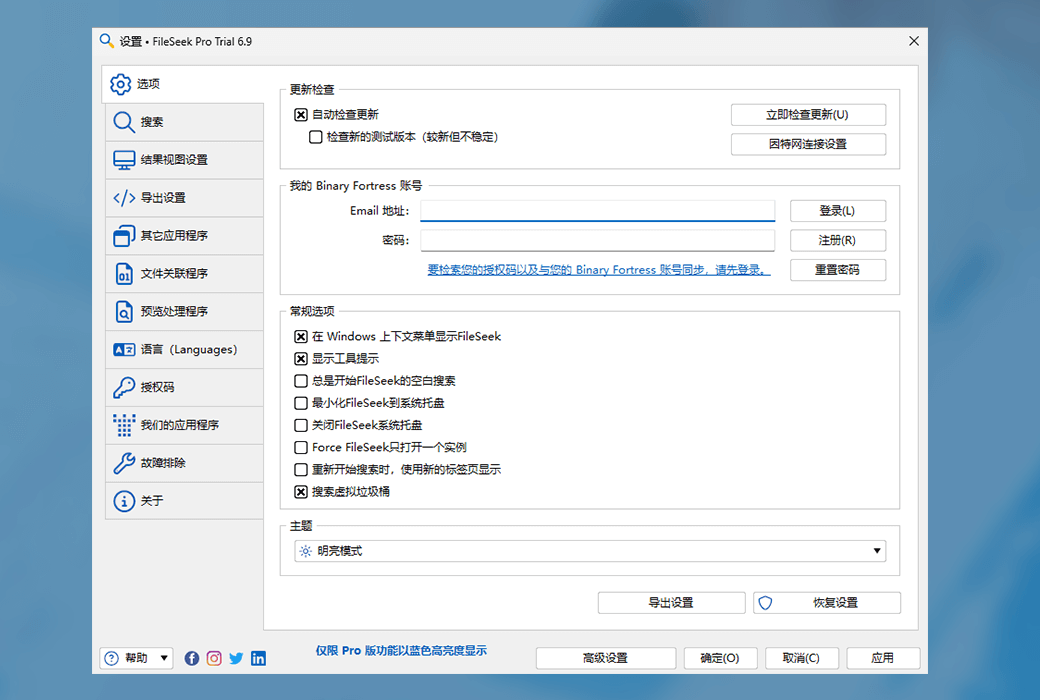Click the Email 地址 input field

(x=598, y=211)
